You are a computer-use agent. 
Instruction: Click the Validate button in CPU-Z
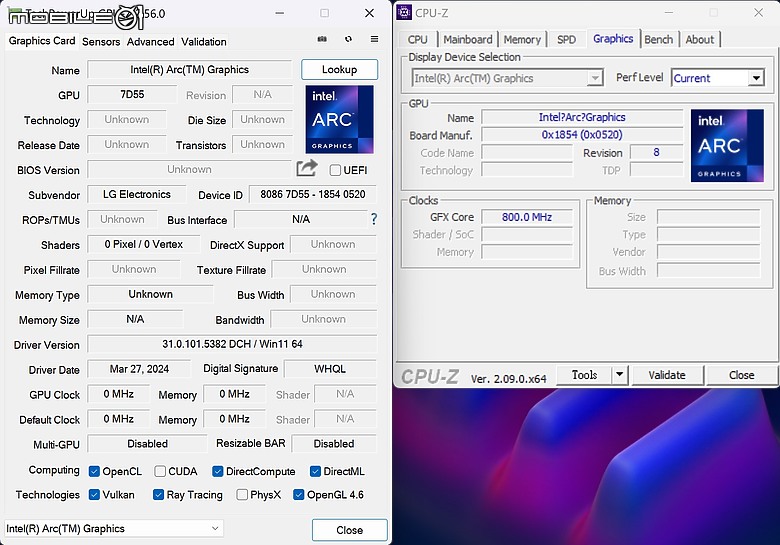point(667,375)
